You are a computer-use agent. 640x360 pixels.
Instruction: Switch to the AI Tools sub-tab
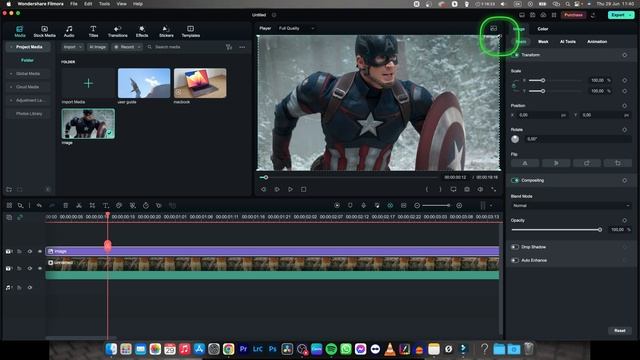[567, 42]
